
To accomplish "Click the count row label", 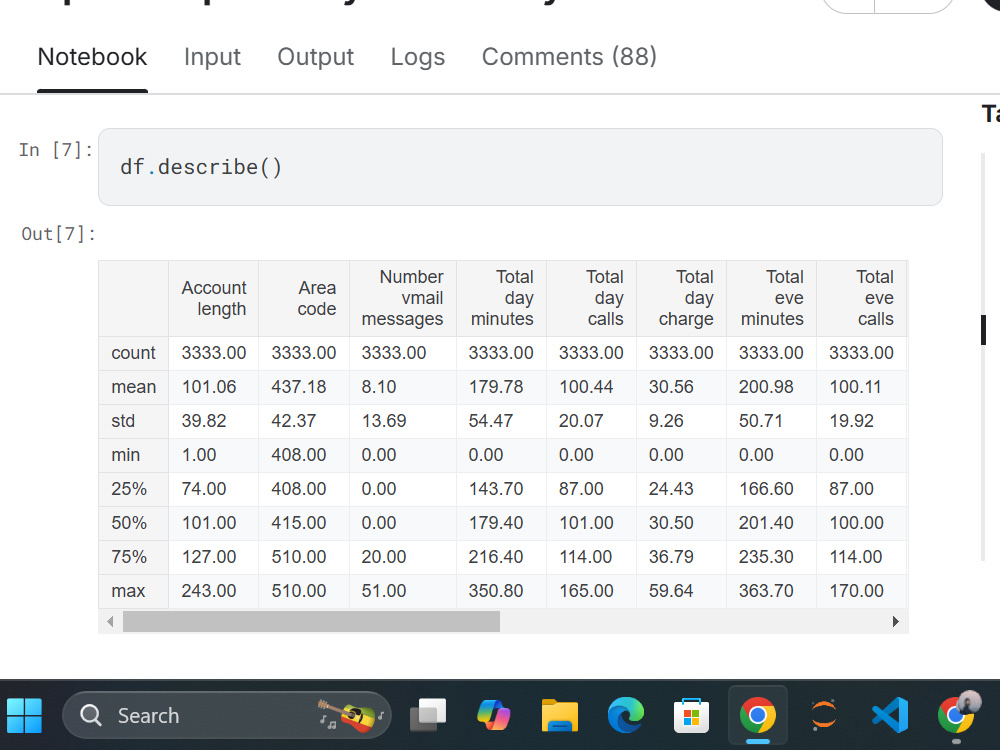I will tap(133, 353).
